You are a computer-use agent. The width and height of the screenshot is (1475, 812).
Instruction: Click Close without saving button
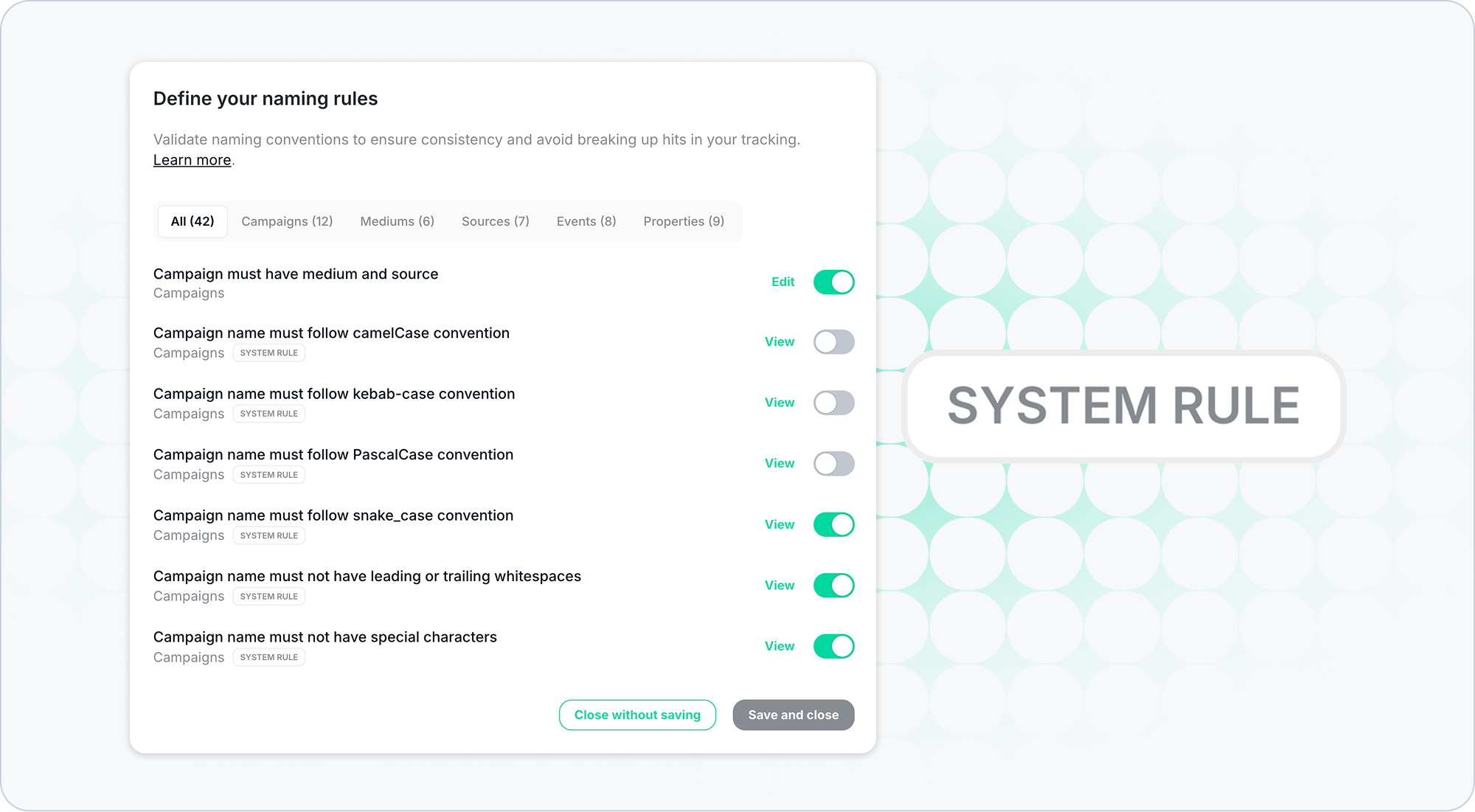pyautogui.click(x=637, y=715)
